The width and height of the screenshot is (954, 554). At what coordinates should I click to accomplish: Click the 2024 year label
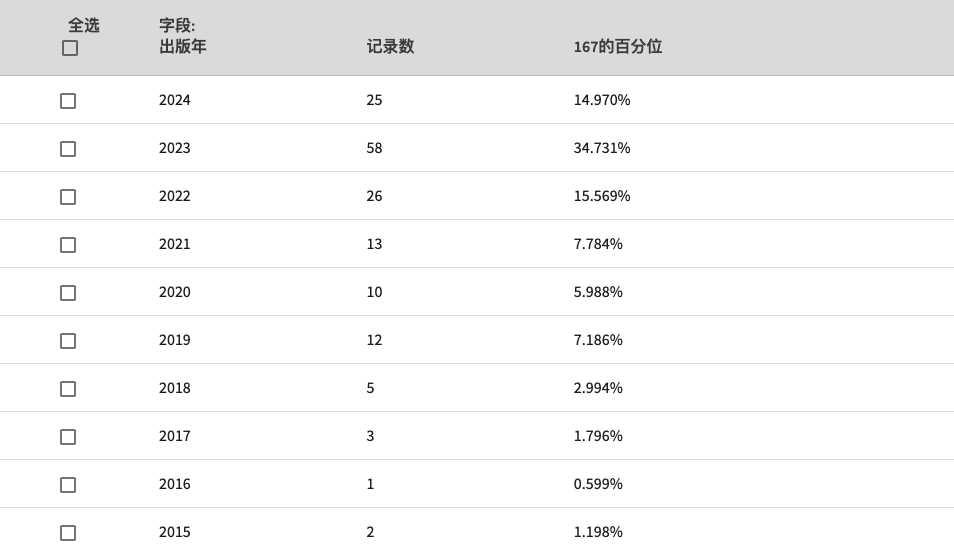[175, 100]
